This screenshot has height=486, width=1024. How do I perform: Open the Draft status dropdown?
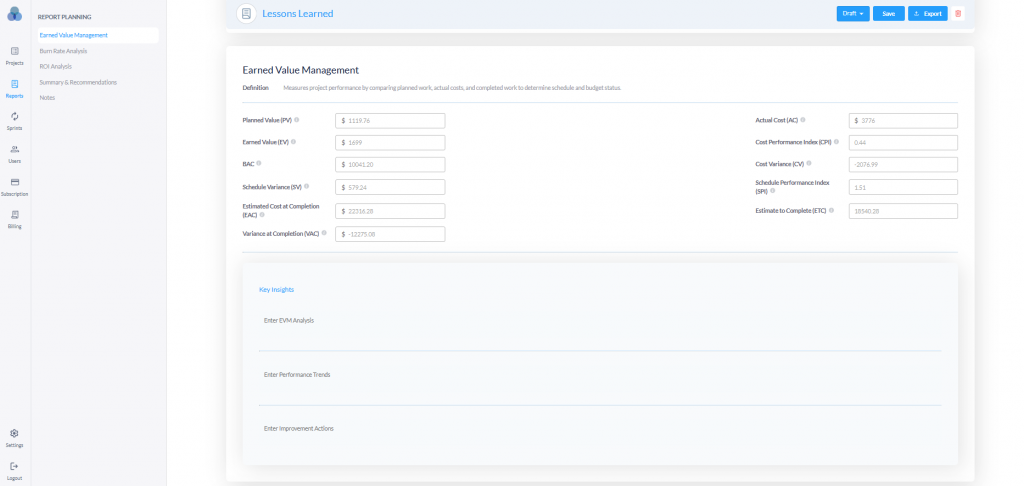853,14
